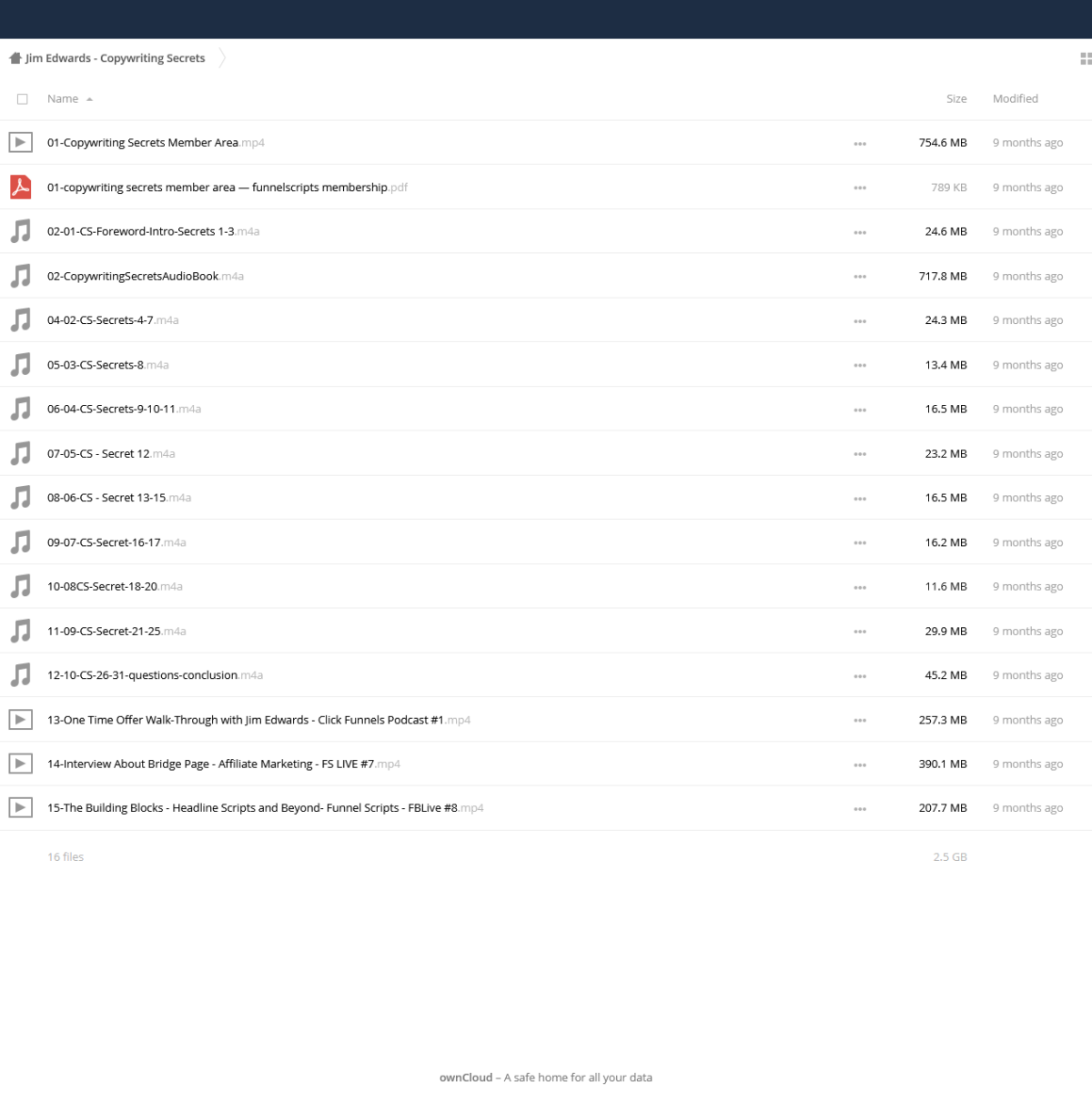Click audio icon for 09-07-CS-Secret-16-17
This screenshot has width=1092, height=1103.
click(x=21, y=541)
